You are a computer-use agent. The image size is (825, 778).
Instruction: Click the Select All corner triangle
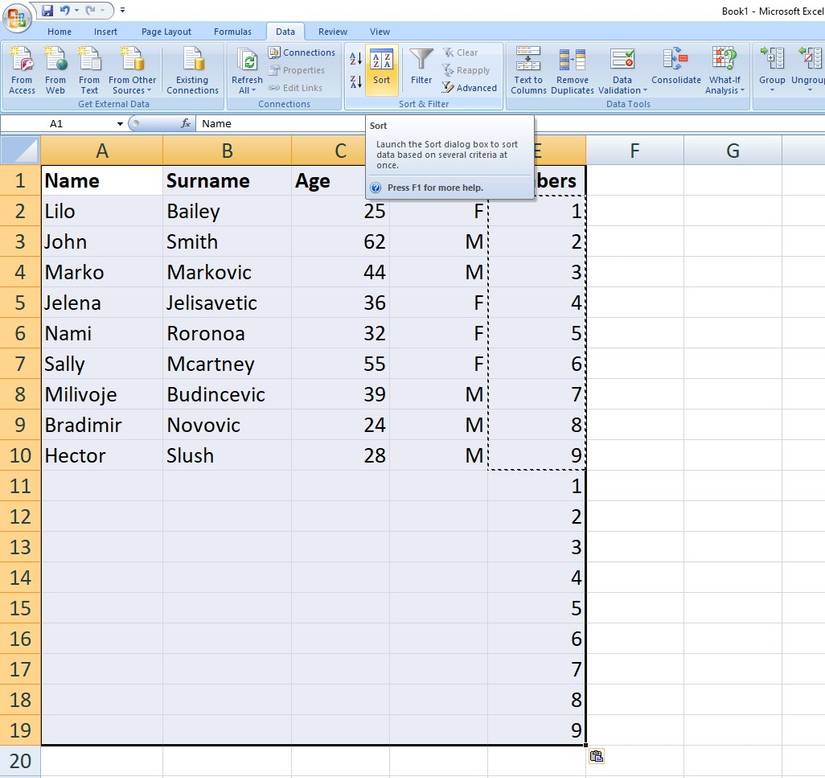coord(21,151)
